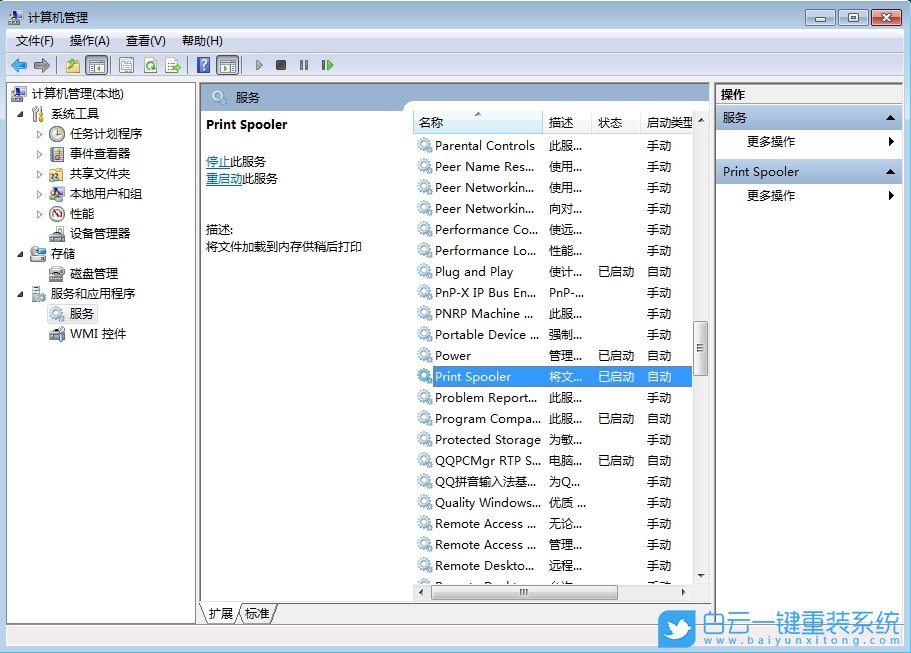
Task: Open the 查看(V) menu
Action: pyautogui.click(x=144, y=40)
